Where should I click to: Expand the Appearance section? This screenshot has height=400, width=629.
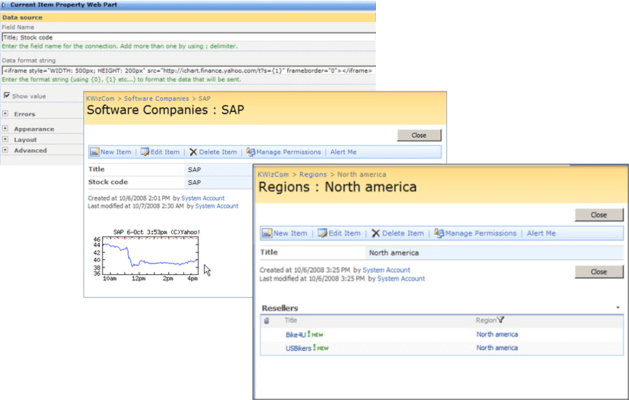(x=6, y=129)
